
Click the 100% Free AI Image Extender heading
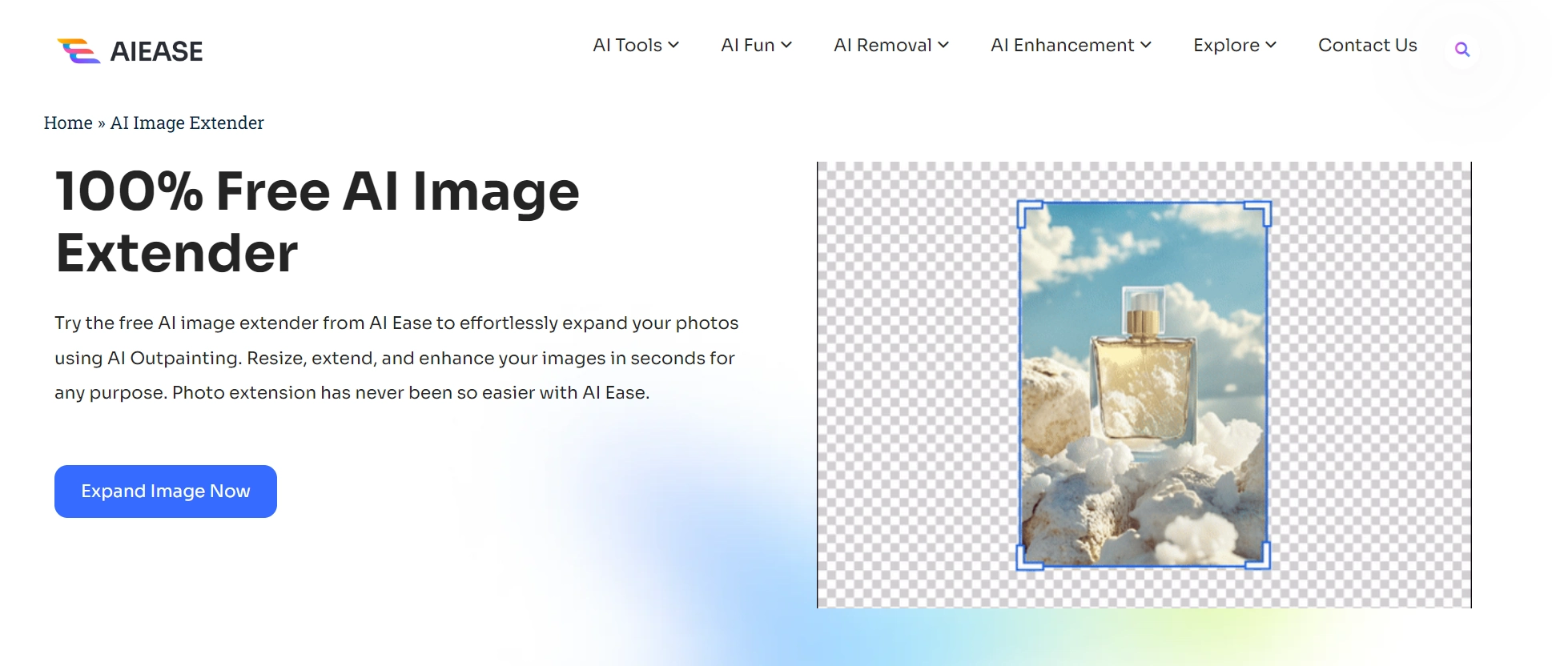pos(316,222)
